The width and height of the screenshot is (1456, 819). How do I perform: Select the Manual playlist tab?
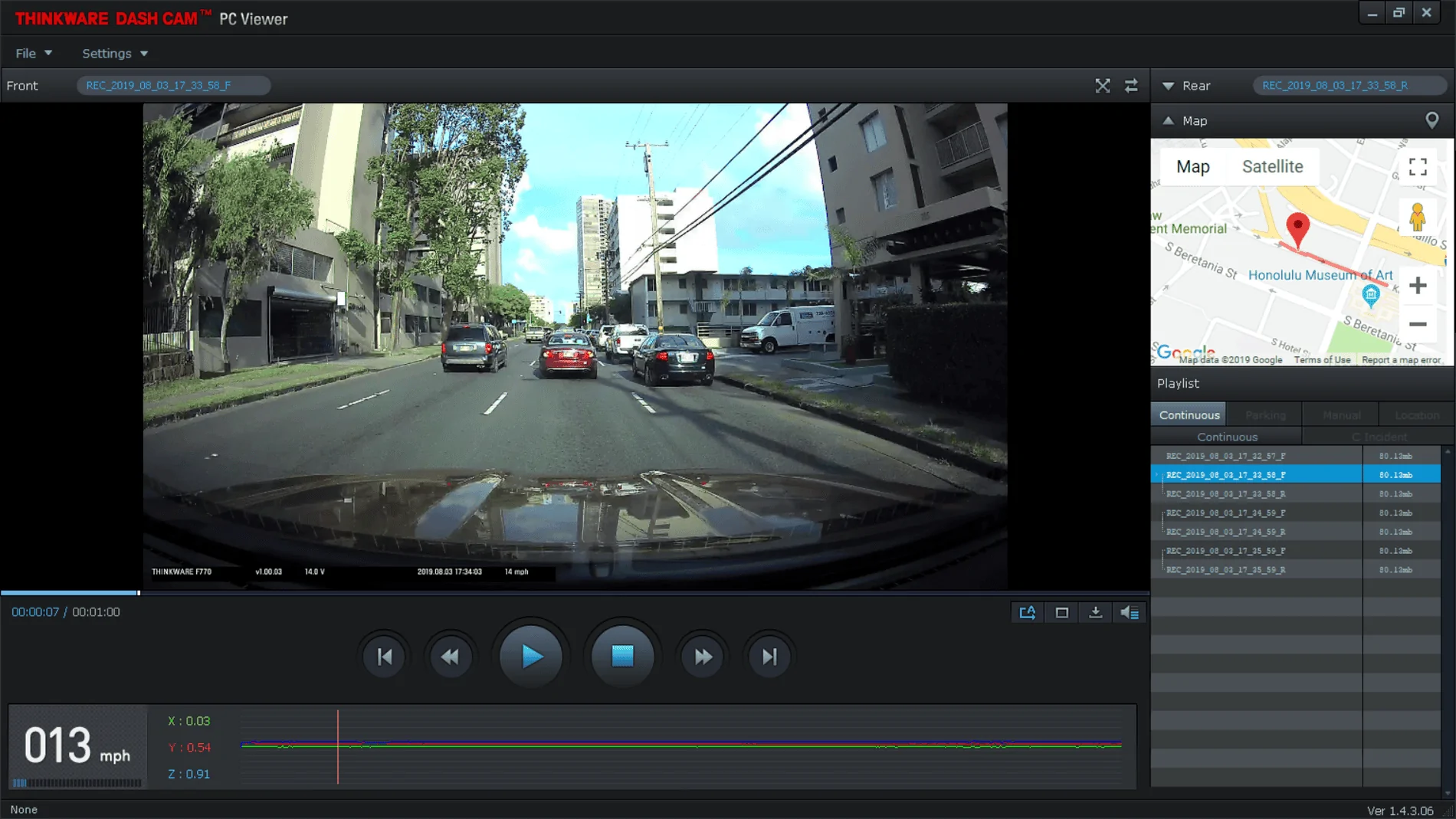point(1341,414)
